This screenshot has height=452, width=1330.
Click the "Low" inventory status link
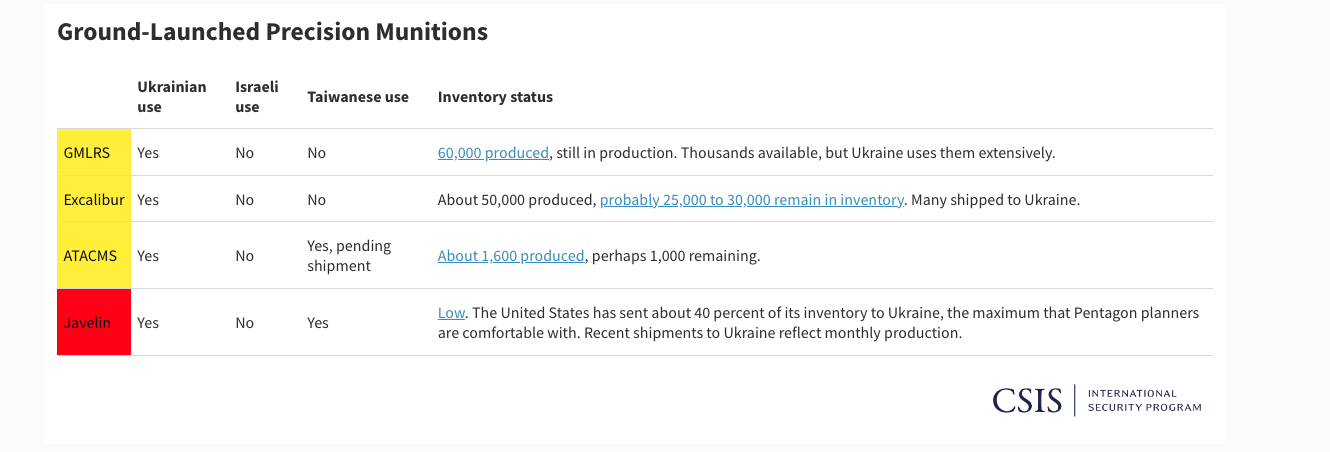coord(451,313)
